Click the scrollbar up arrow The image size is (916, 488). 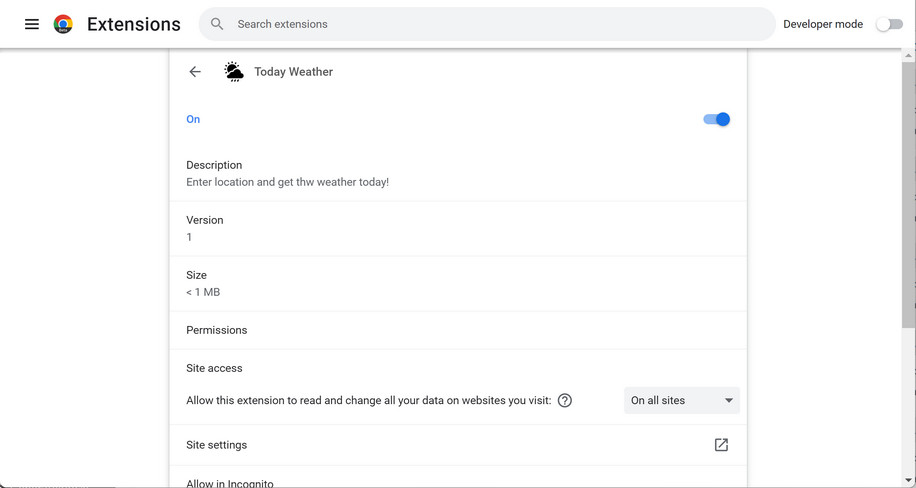[908, 56]
